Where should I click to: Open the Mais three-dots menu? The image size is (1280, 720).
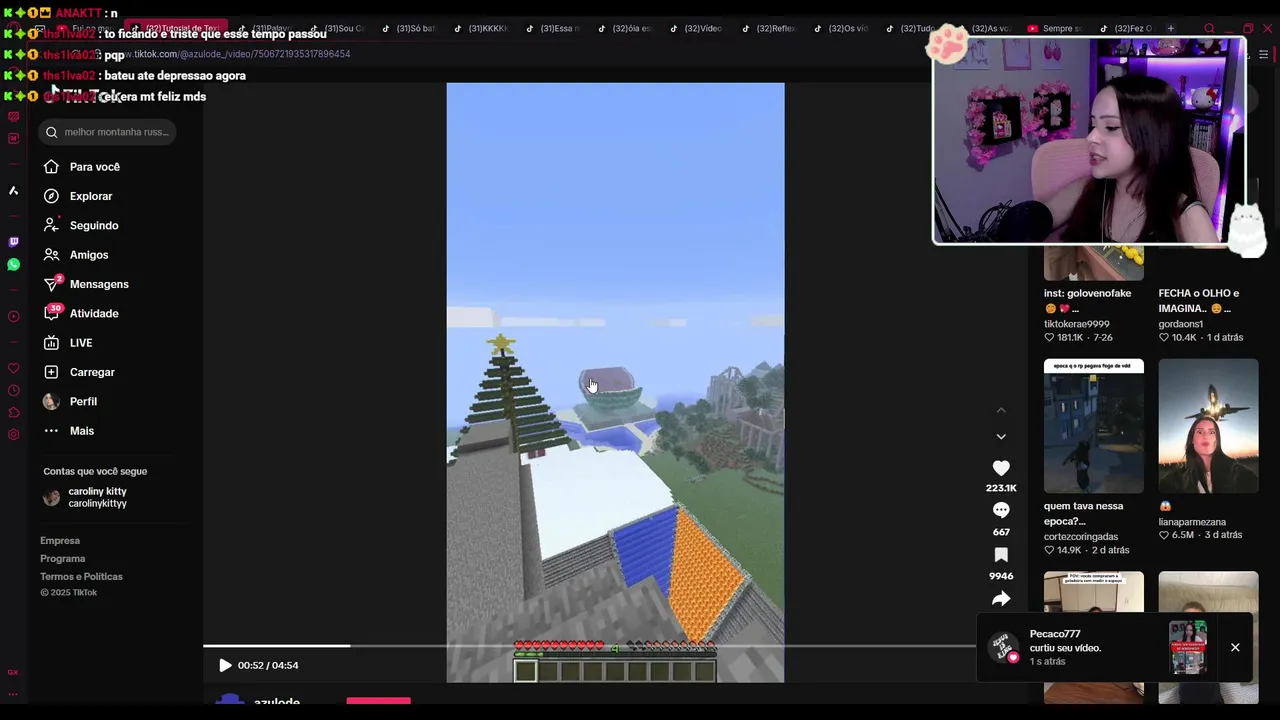click(51, 431)
